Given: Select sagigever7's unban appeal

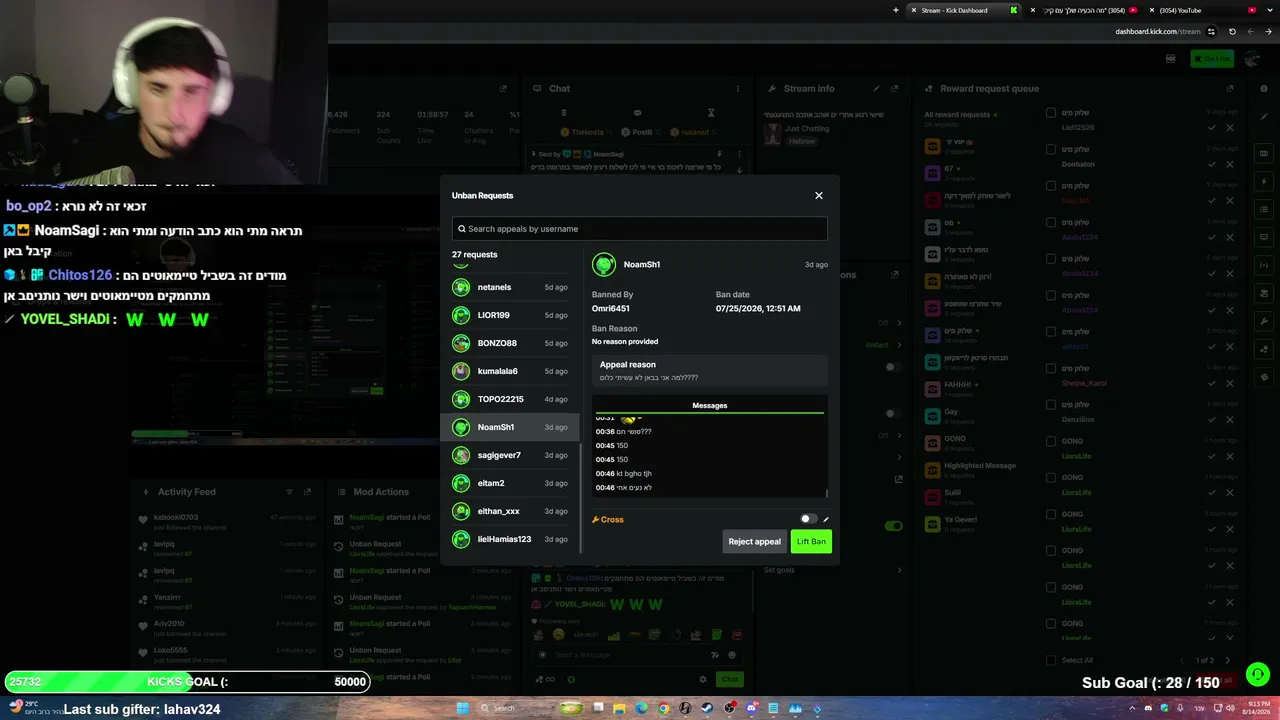Looking at the screenshot, I should coord(510,455).
